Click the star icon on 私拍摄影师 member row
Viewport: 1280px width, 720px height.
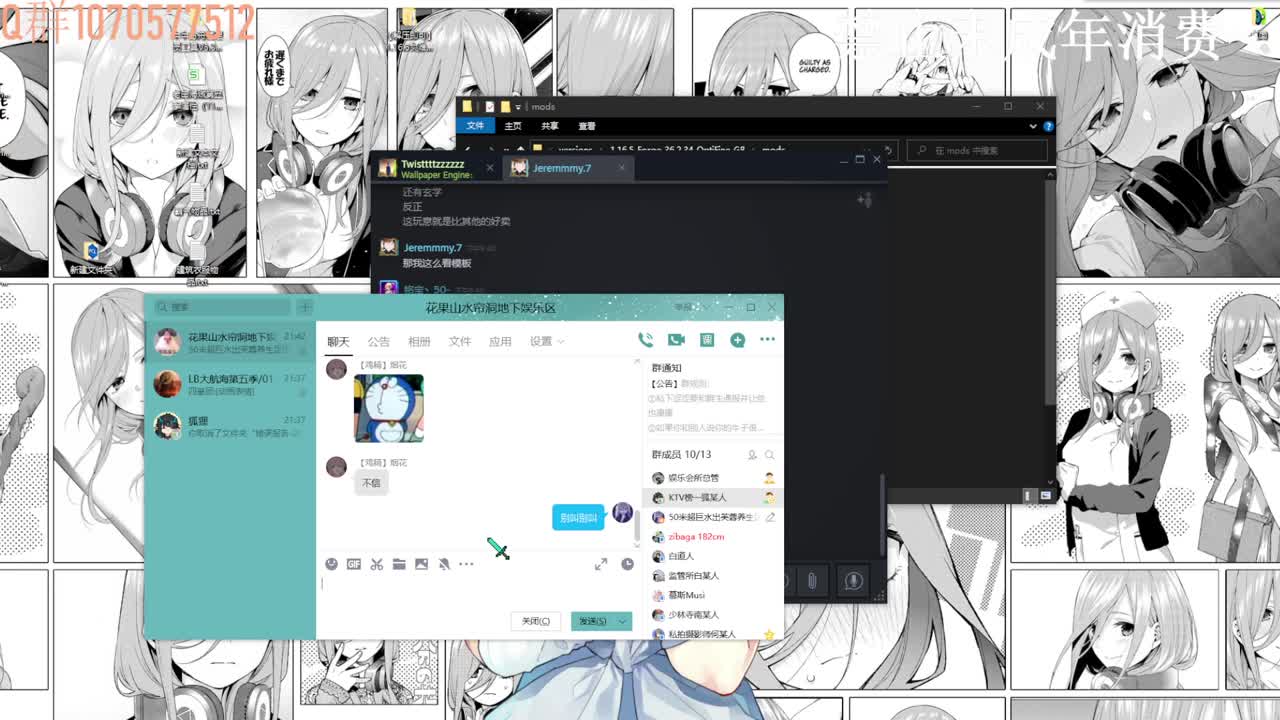coord(769,634)
